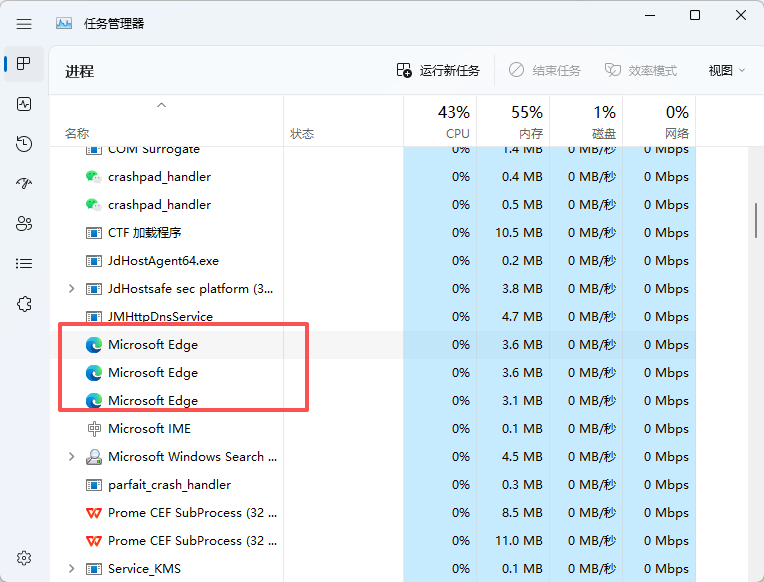Viewport: 764px width, 582px height.
Task: Click the 10.5 MB memory value
Action: point(518,233)
